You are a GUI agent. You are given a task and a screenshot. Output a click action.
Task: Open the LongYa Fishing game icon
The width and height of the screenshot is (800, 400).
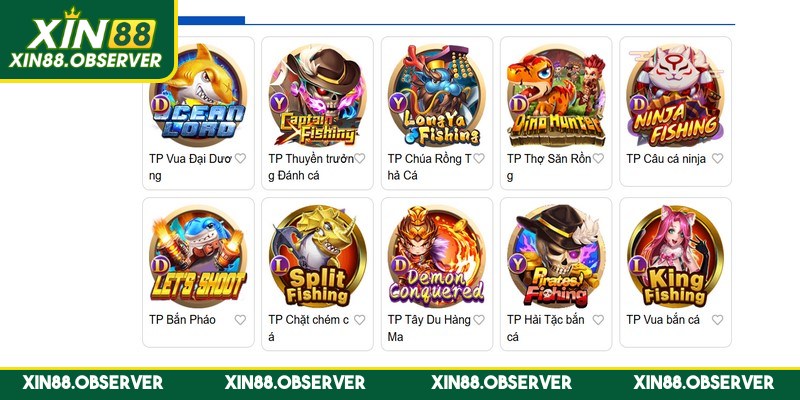(437, 95)
